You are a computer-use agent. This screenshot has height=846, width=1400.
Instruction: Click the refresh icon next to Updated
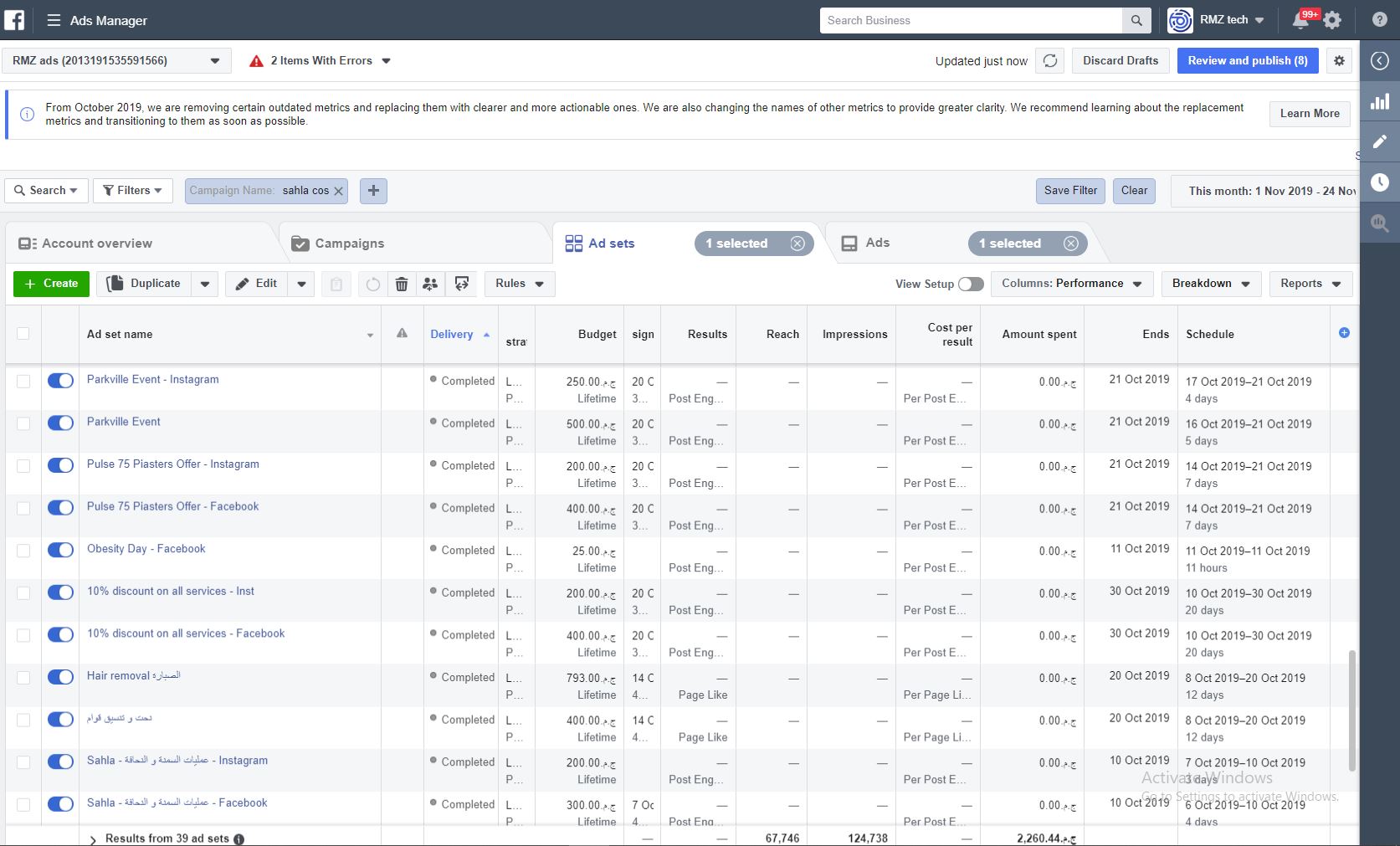[1050, 60]
